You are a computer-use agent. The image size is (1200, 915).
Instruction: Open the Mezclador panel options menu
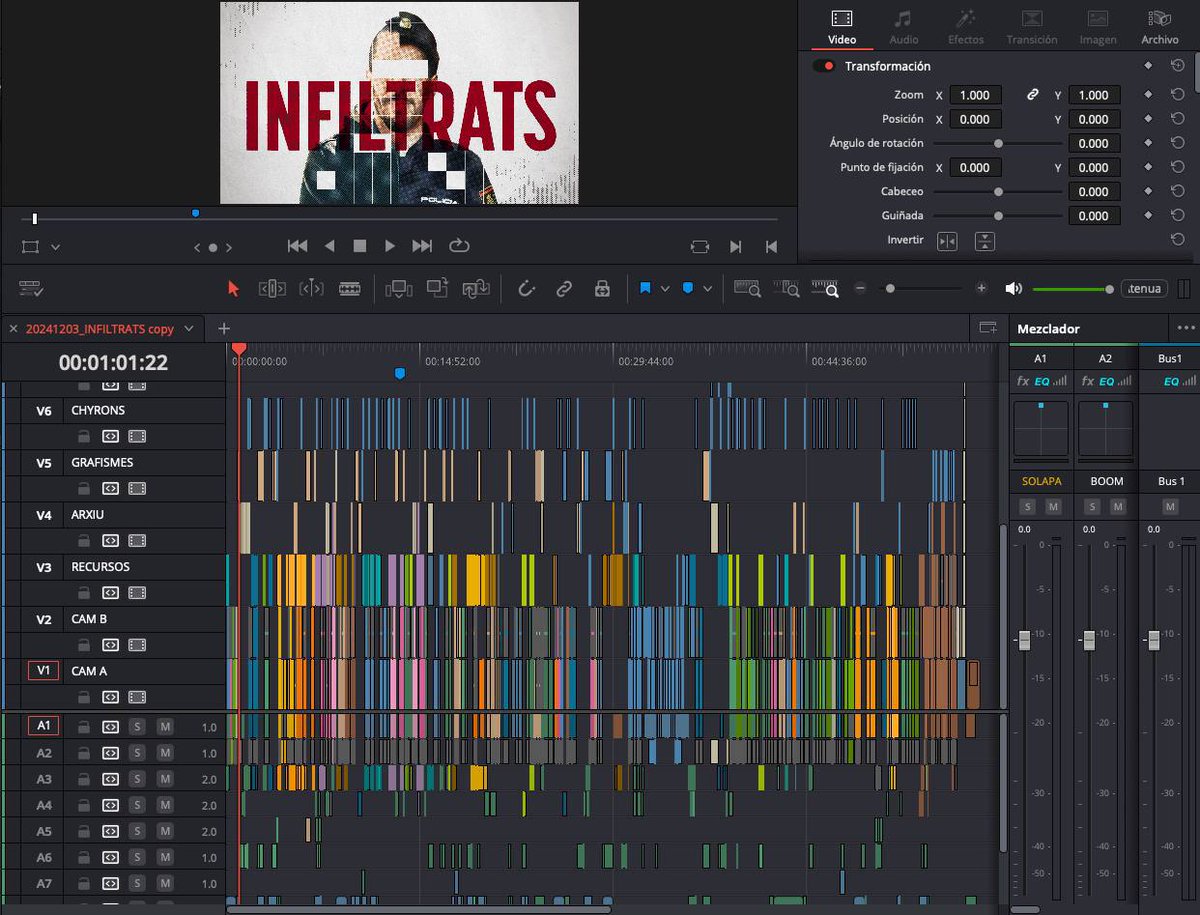(1186, 328)
